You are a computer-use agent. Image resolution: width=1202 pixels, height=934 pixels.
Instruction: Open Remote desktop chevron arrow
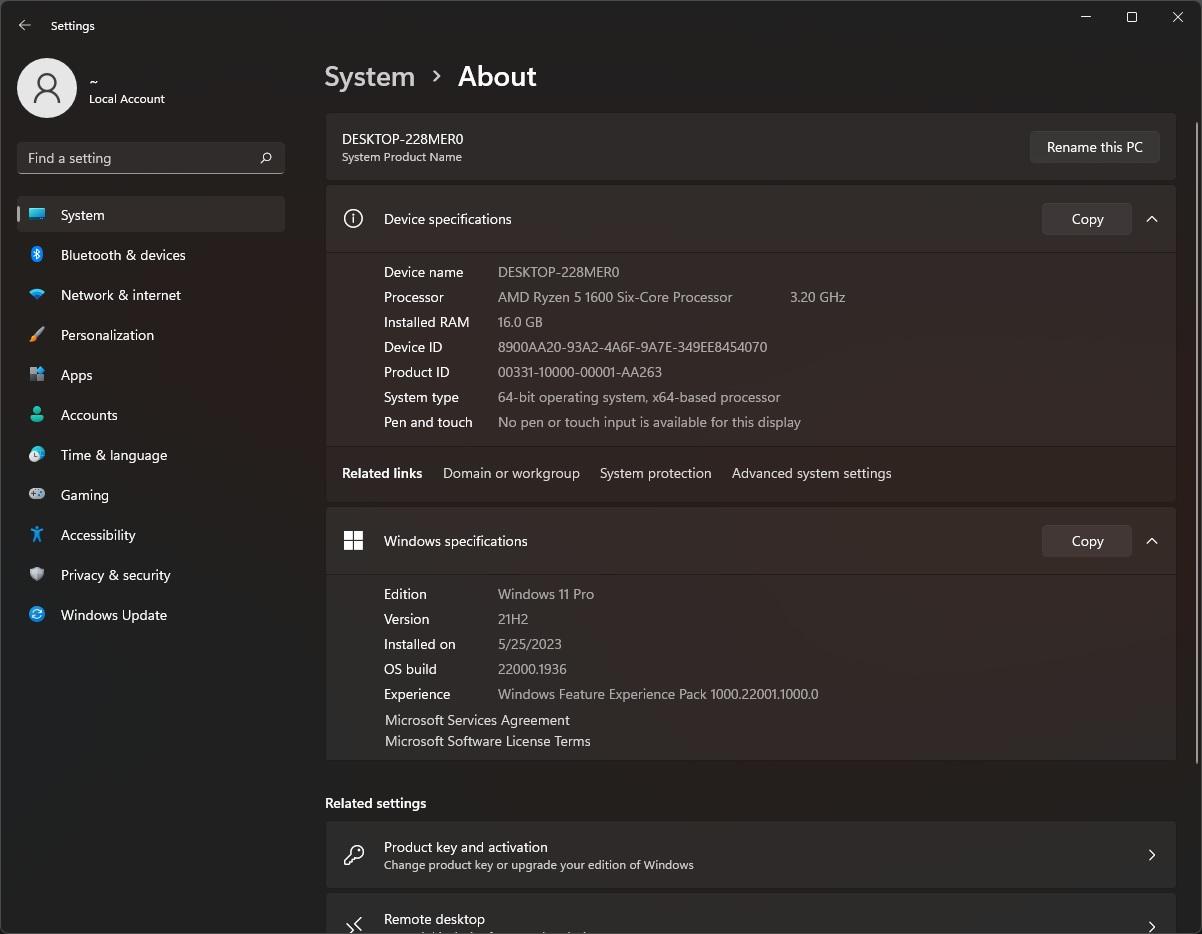[1152, 926]
